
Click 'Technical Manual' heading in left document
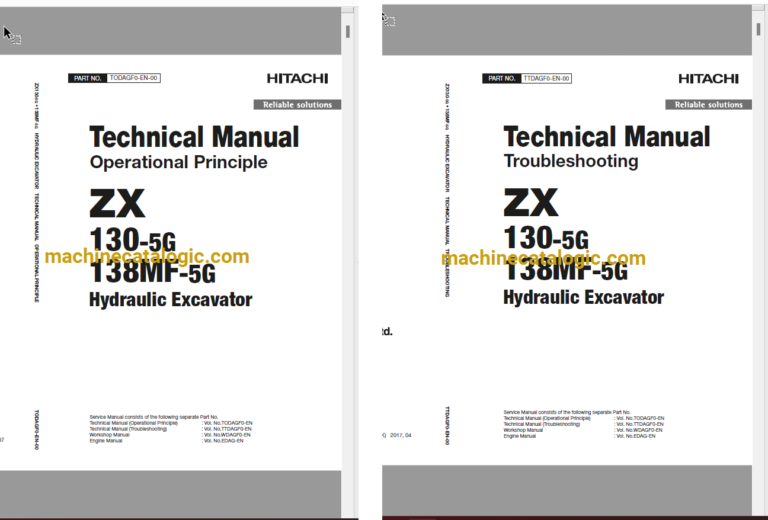point(194,137)
